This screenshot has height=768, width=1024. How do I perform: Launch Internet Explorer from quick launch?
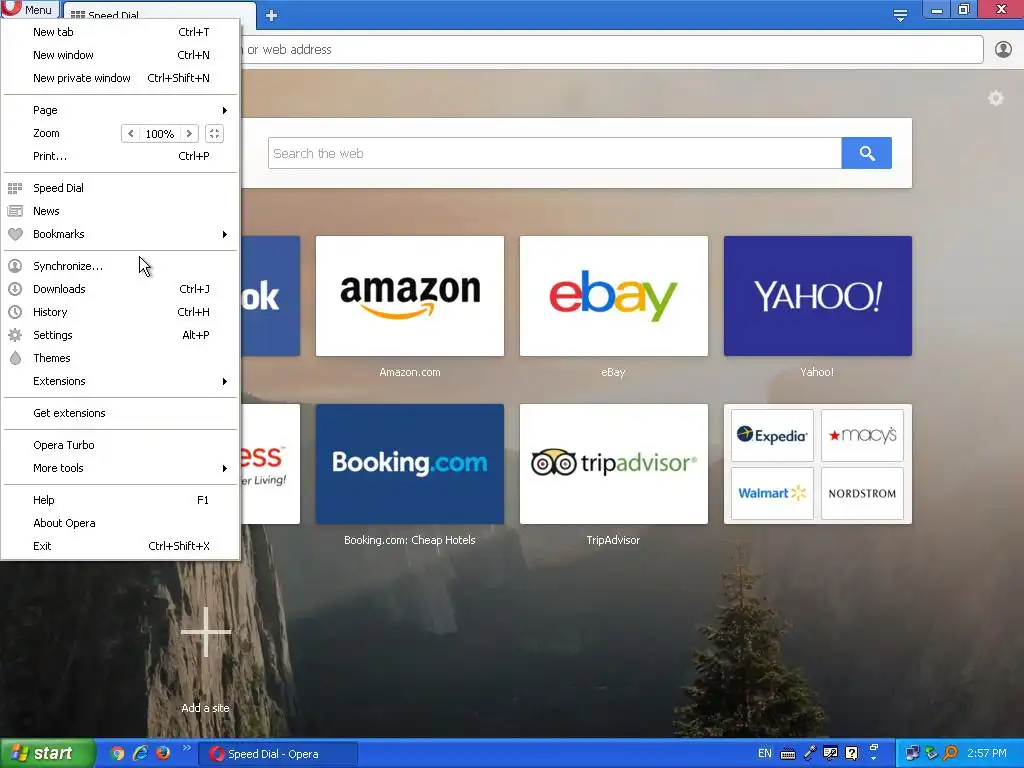[x=140, y=753]
